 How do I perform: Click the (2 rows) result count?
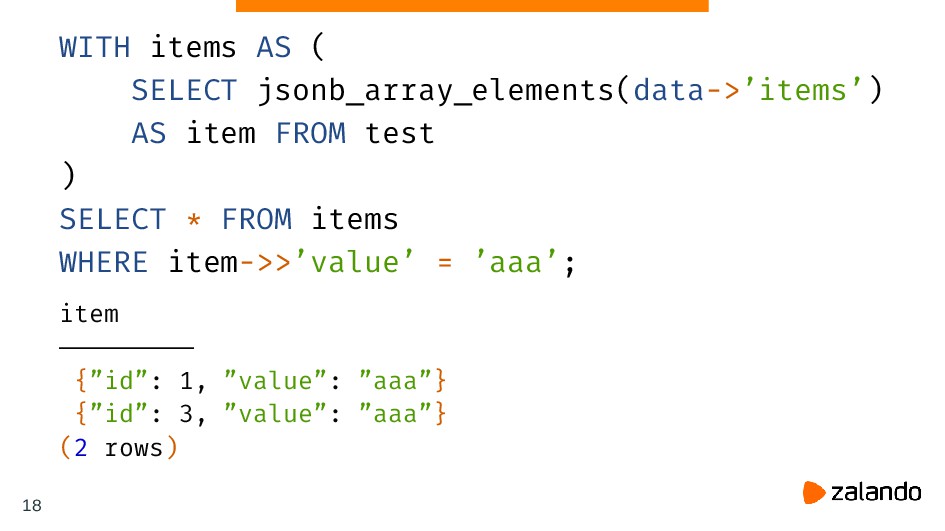click(x=119, y=448)
